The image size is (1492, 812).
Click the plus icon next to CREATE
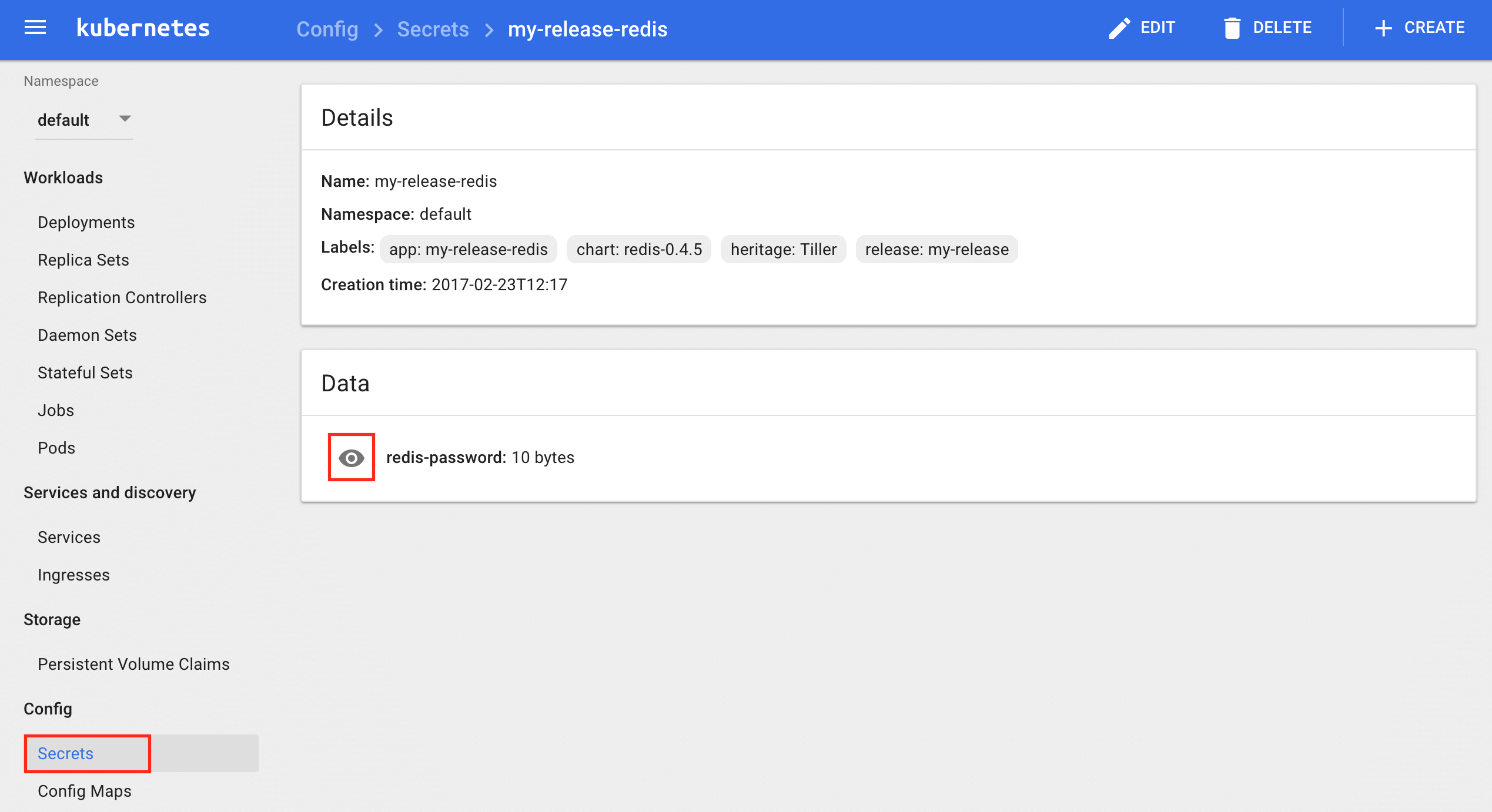coord(1383,27)
